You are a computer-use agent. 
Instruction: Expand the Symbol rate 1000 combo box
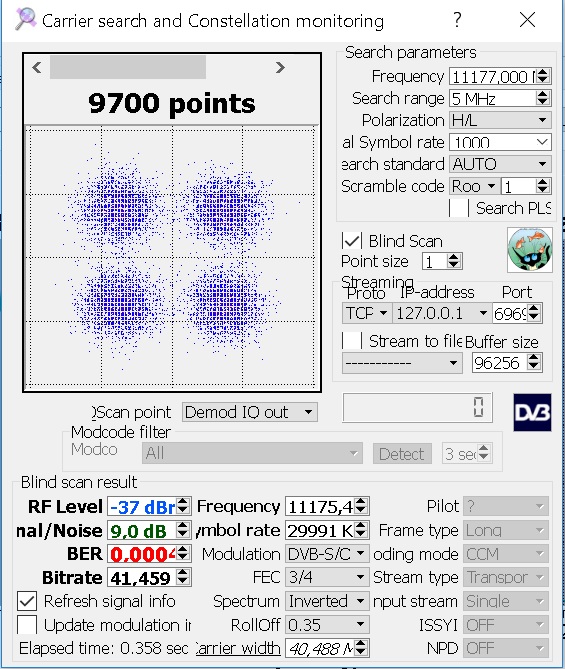click(x=500, y=142)
